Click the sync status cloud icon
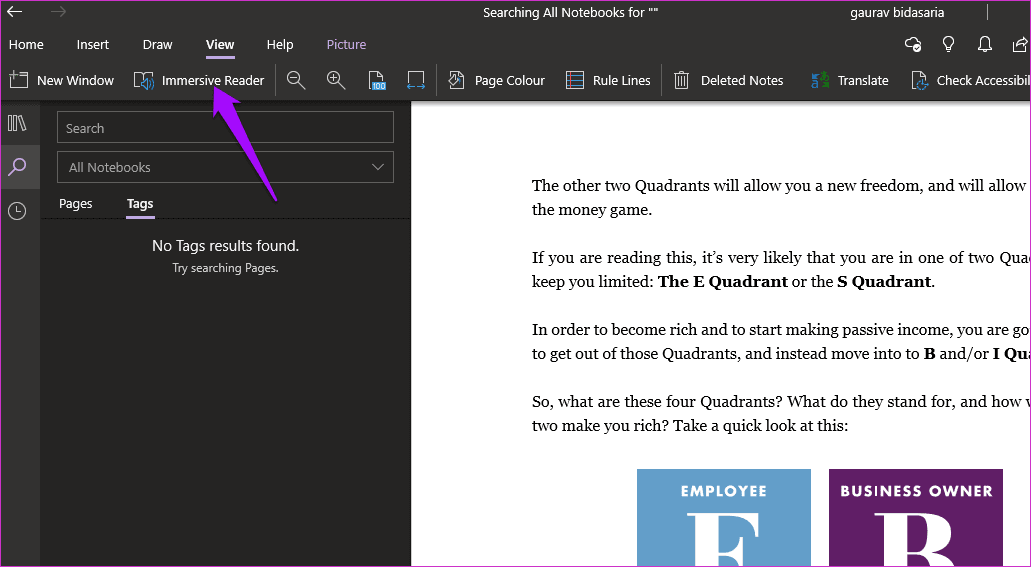This screenshot has height=567, width=1031. coord(913,44)
